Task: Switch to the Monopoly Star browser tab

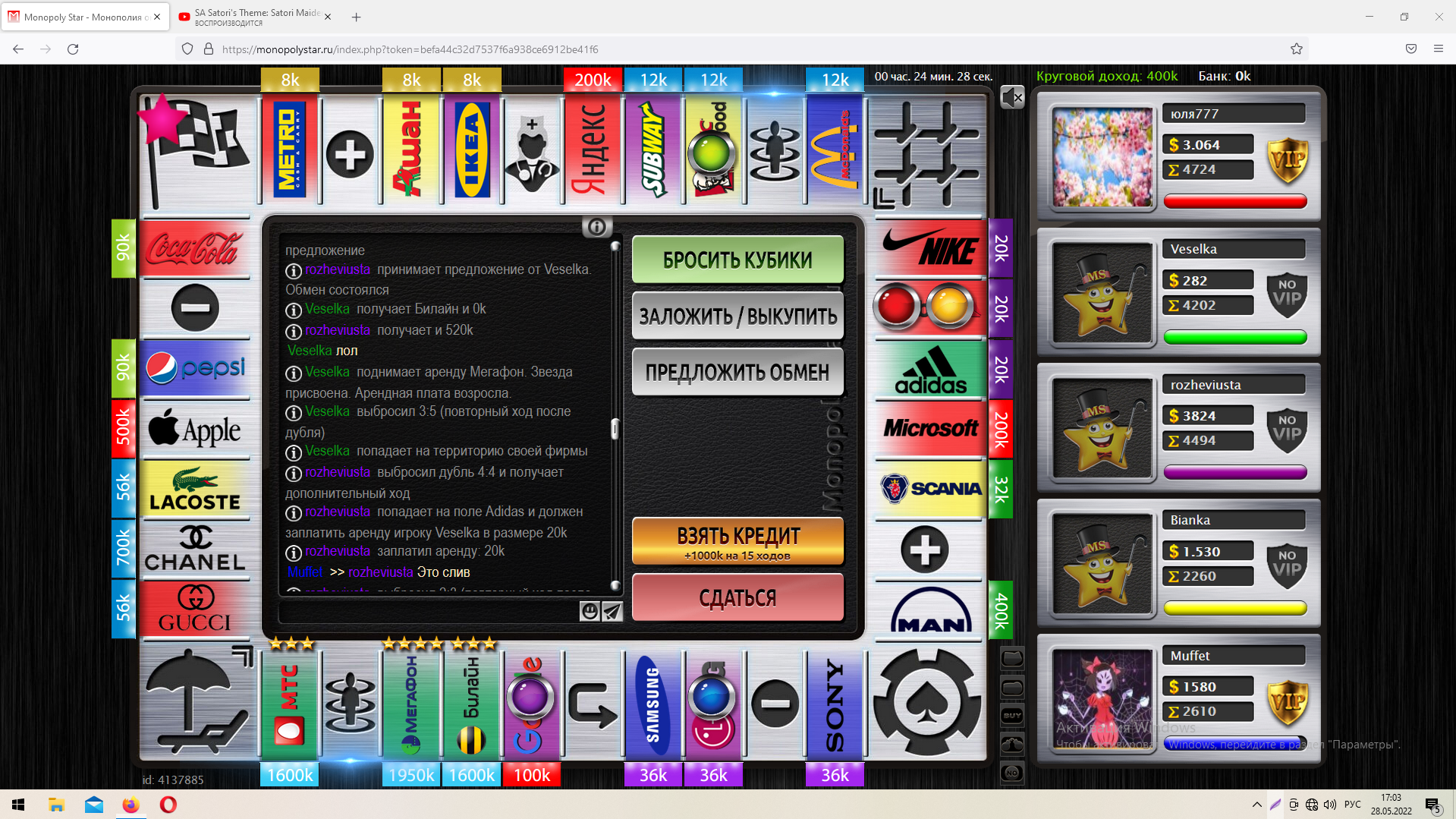Action: (x=85, y=17)
